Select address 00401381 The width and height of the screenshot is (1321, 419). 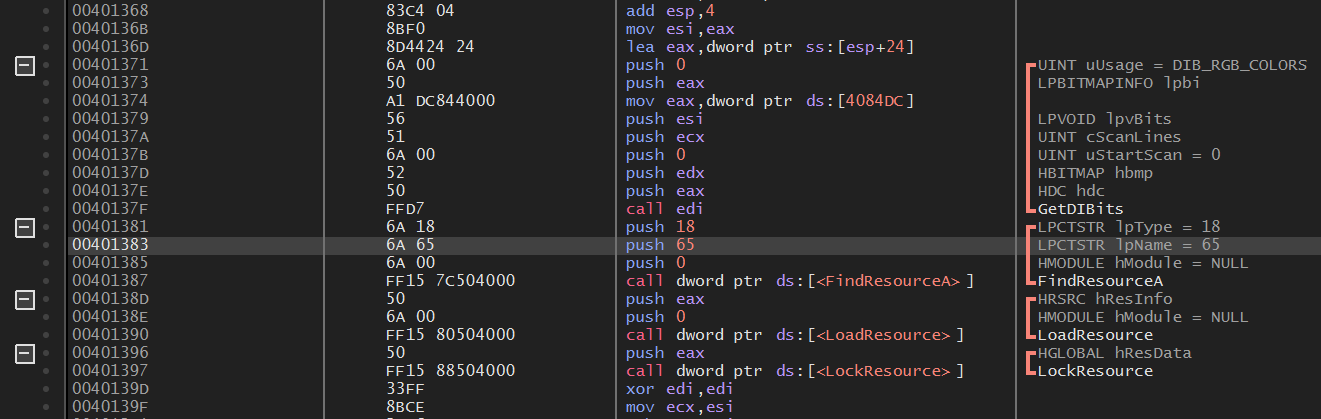coord(108,227)
